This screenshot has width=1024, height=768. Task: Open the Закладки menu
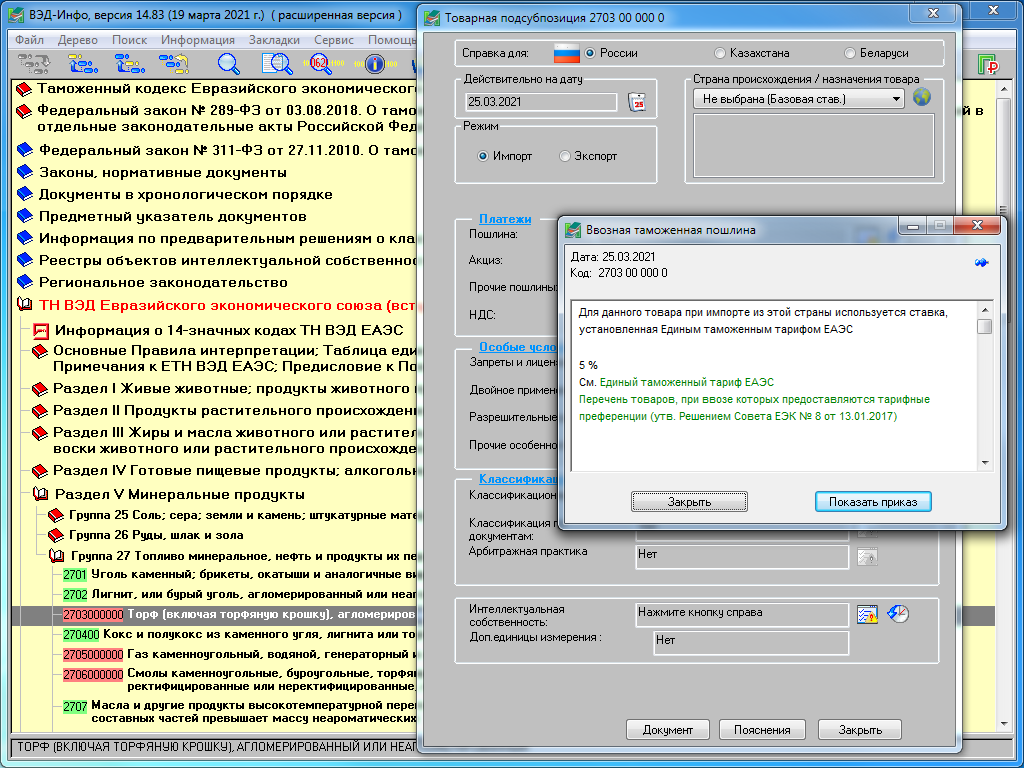(274, 40)
